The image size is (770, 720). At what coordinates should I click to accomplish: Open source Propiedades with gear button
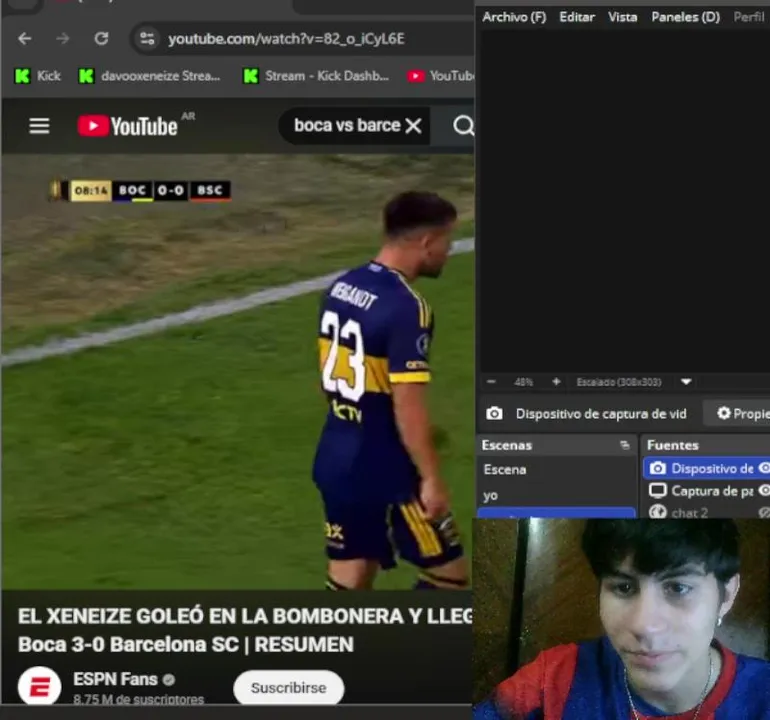click(x=737, y=414)
